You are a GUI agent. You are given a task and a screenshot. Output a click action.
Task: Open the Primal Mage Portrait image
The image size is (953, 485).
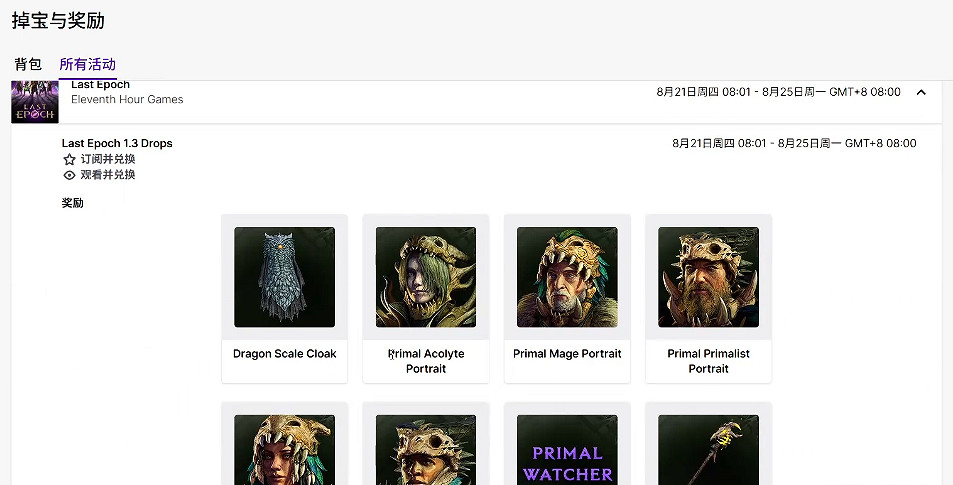click(x=567, y=277)
